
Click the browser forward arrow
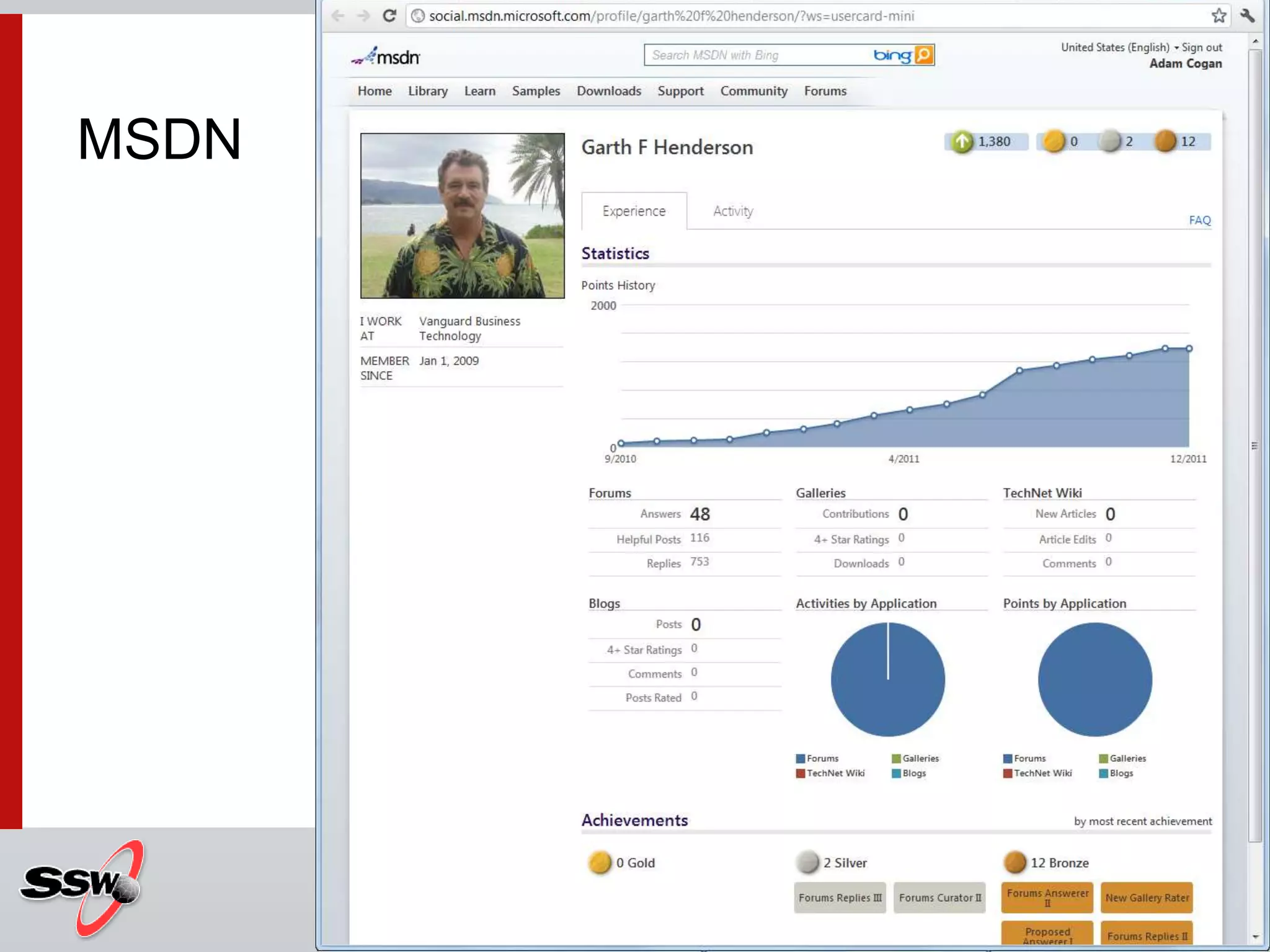tap(363, 16)
